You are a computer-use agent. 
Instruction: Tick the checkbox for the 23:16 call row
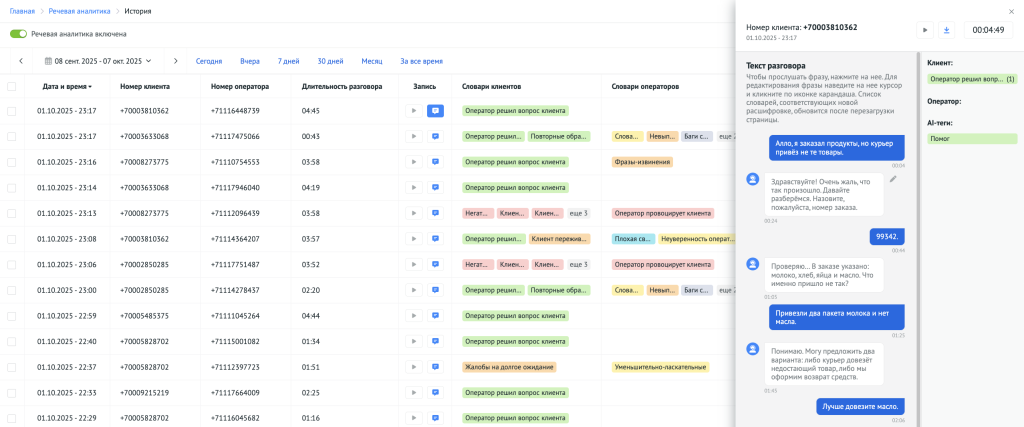[x=12, y=162]
